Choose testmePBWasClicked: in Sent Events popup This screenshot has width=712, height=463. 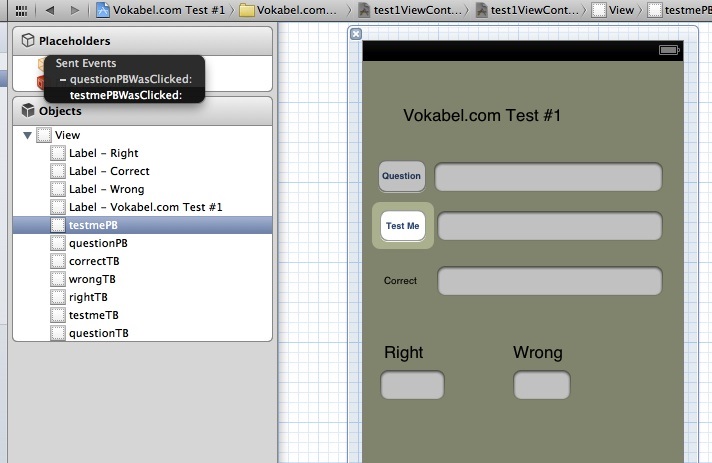coord(124,95)
